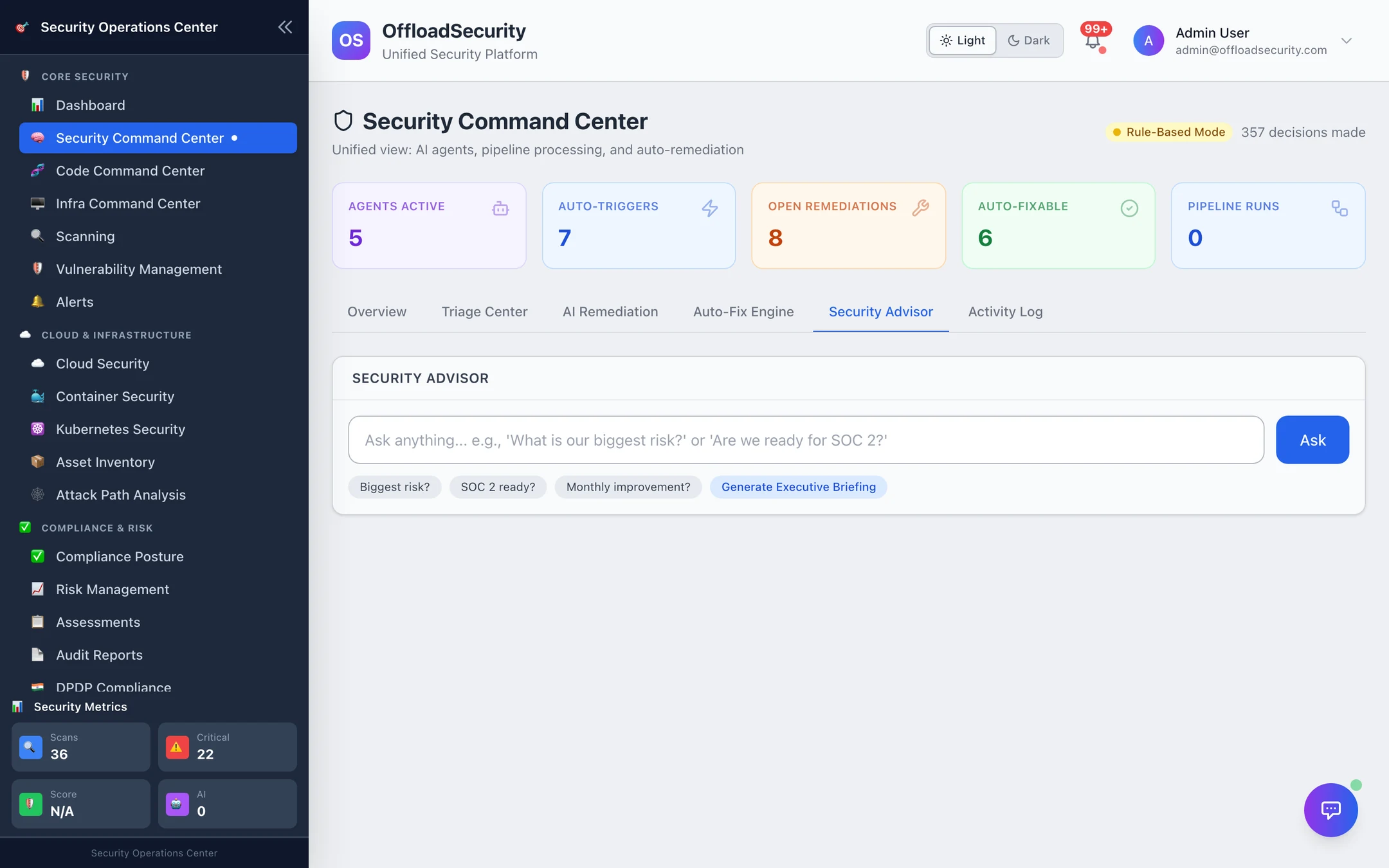Click the Dashboard chart icon in sidebar

pyautogui.click(x=38, y=105)
